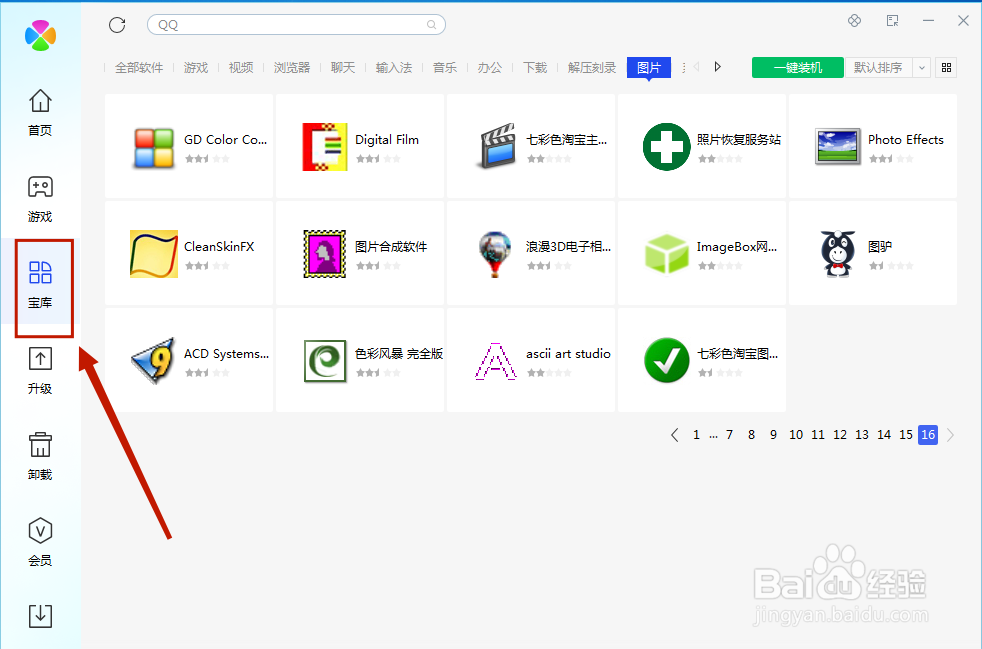
Task: Click the feedback icon in title bar
Action: pyautogui.click(x=892, y=21)
